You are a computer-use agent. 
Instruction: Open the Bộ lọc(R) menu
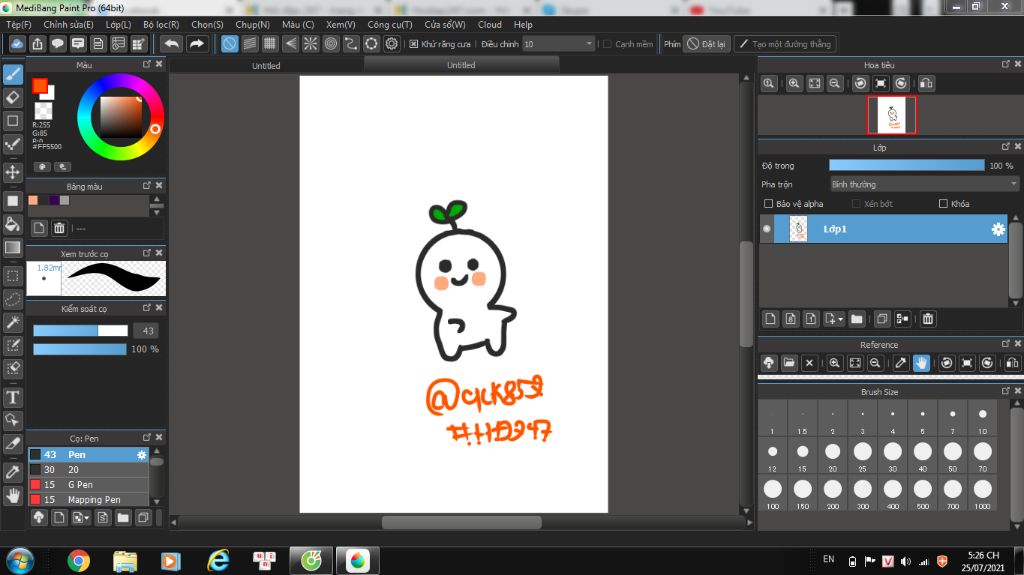click(161, 24)
